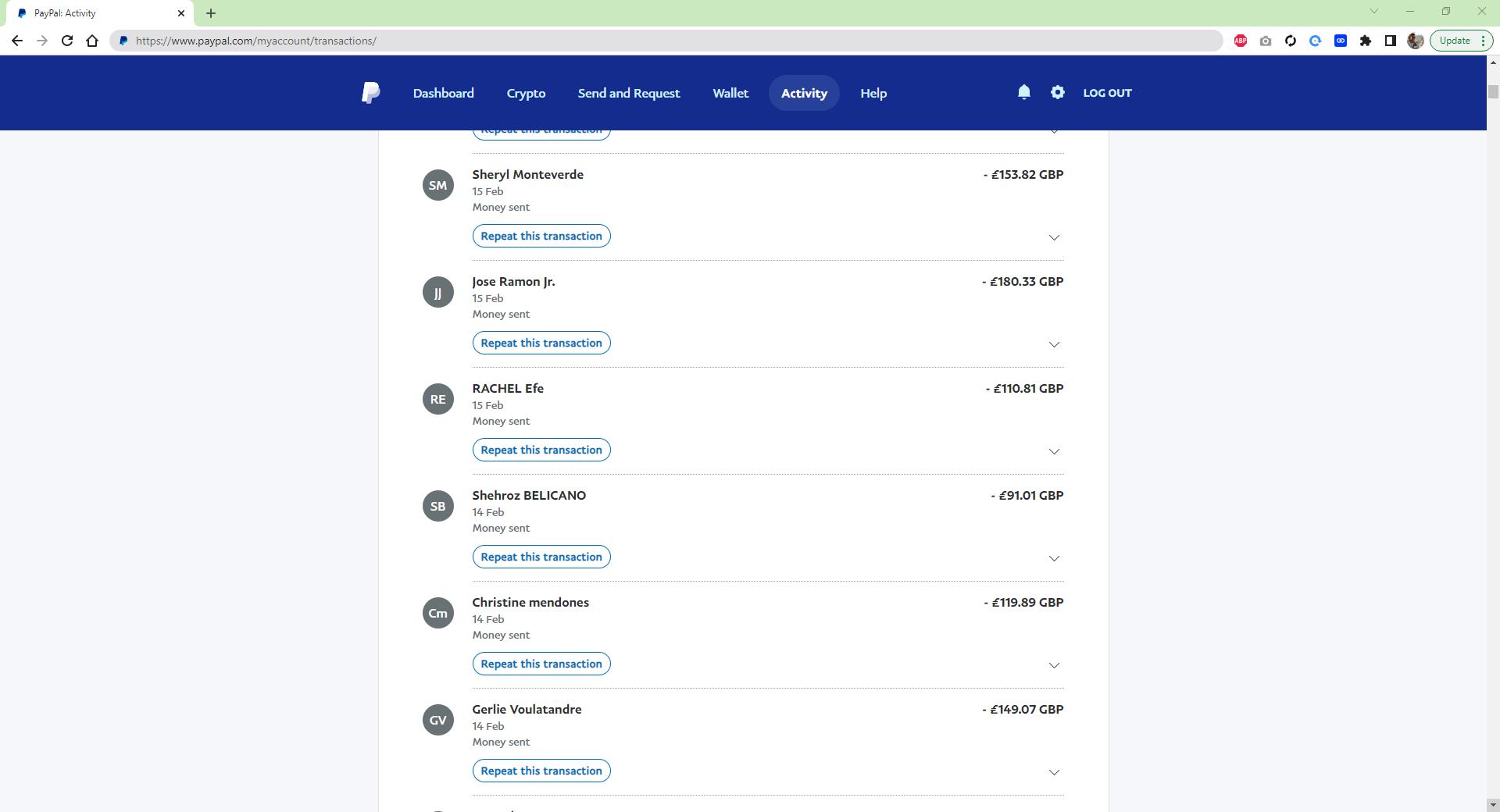Toggle the browser side panel icon
Image resolution: width=1500 pixels, height=812 pixels.
point(1390,41)
